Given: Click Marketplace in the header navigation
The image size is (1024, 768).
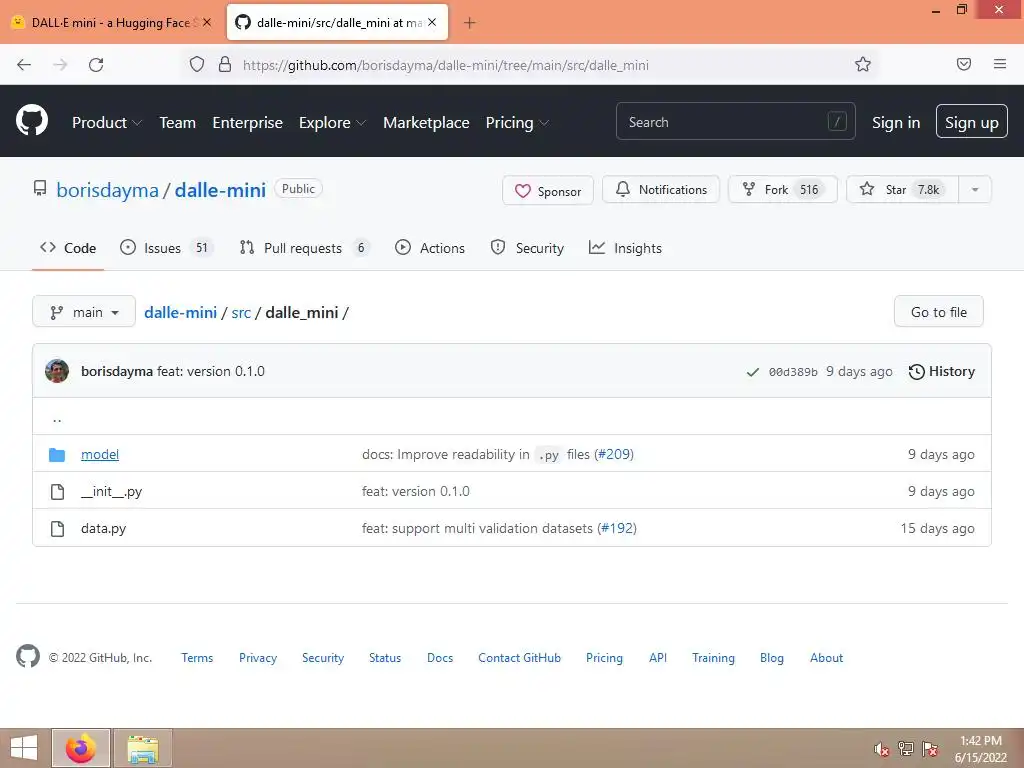Looking at the screenshot, I should point(426,123).
